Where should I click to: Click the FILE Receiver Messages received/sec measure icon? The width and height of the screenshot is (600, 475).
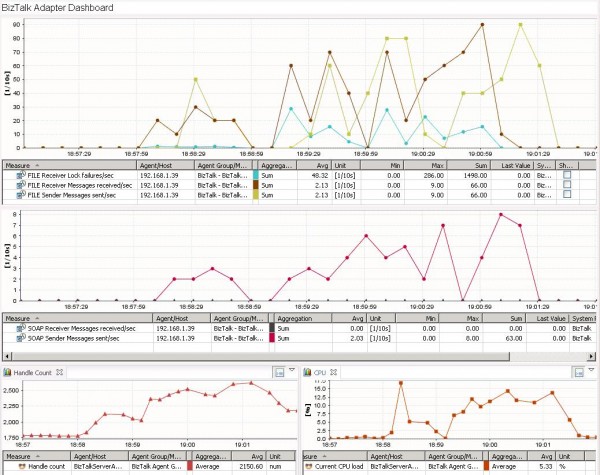21,185
